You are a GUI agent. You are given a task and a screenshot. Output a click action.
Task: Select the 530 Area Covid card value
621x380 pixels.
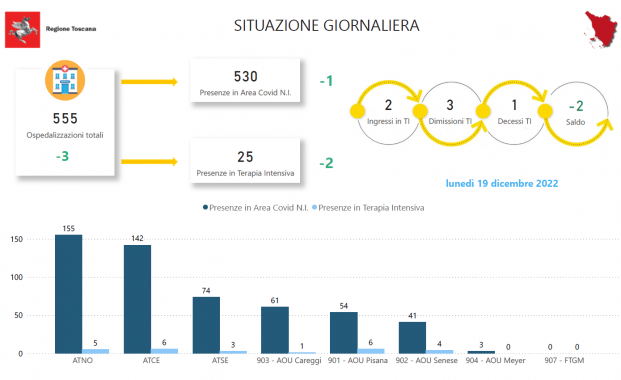click(246, 76)
